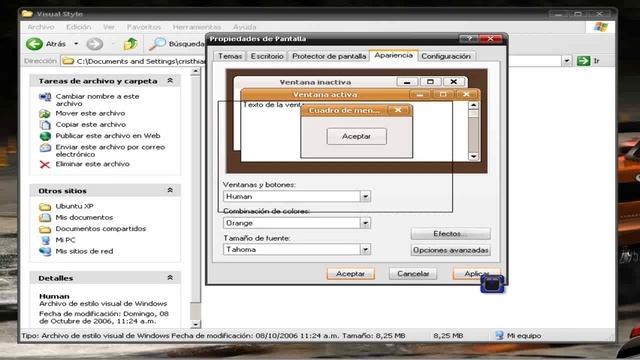Click the Mover este archivo link

point(91,113)
